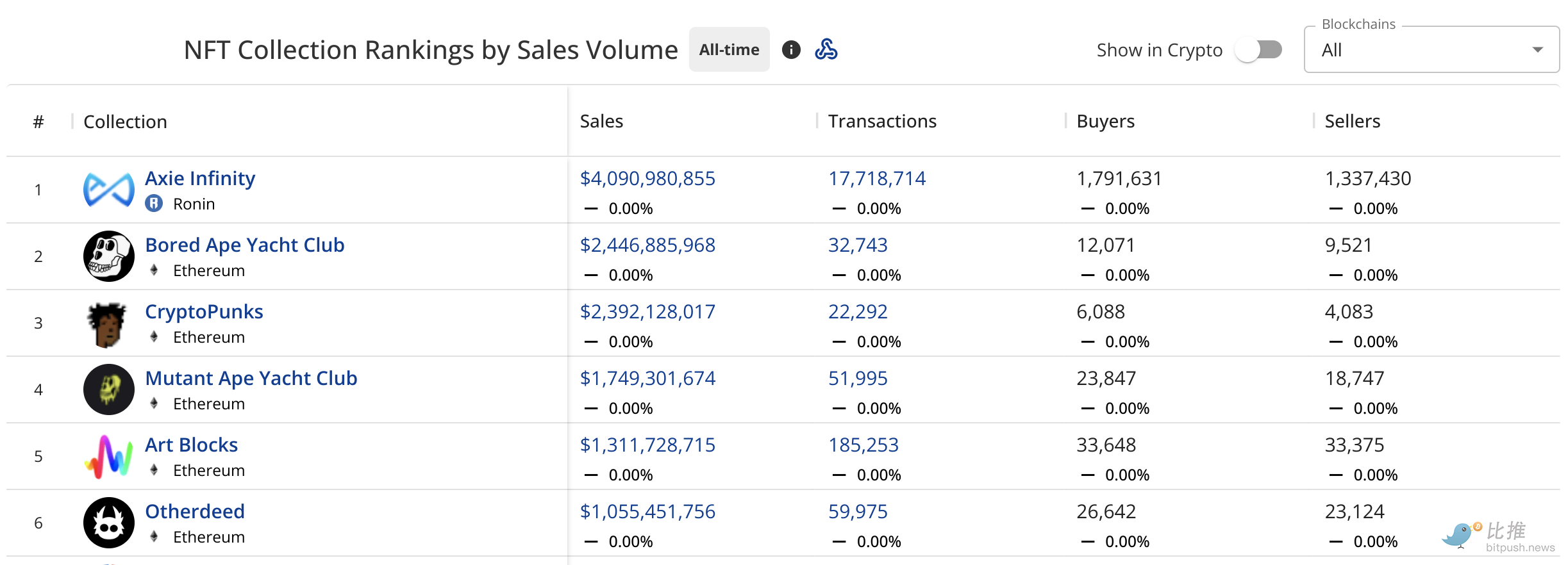Select the sellers value 1,337,430
Viewport: 1568px width, 565px height.
pyautogui.click(x=1368, y=178)
